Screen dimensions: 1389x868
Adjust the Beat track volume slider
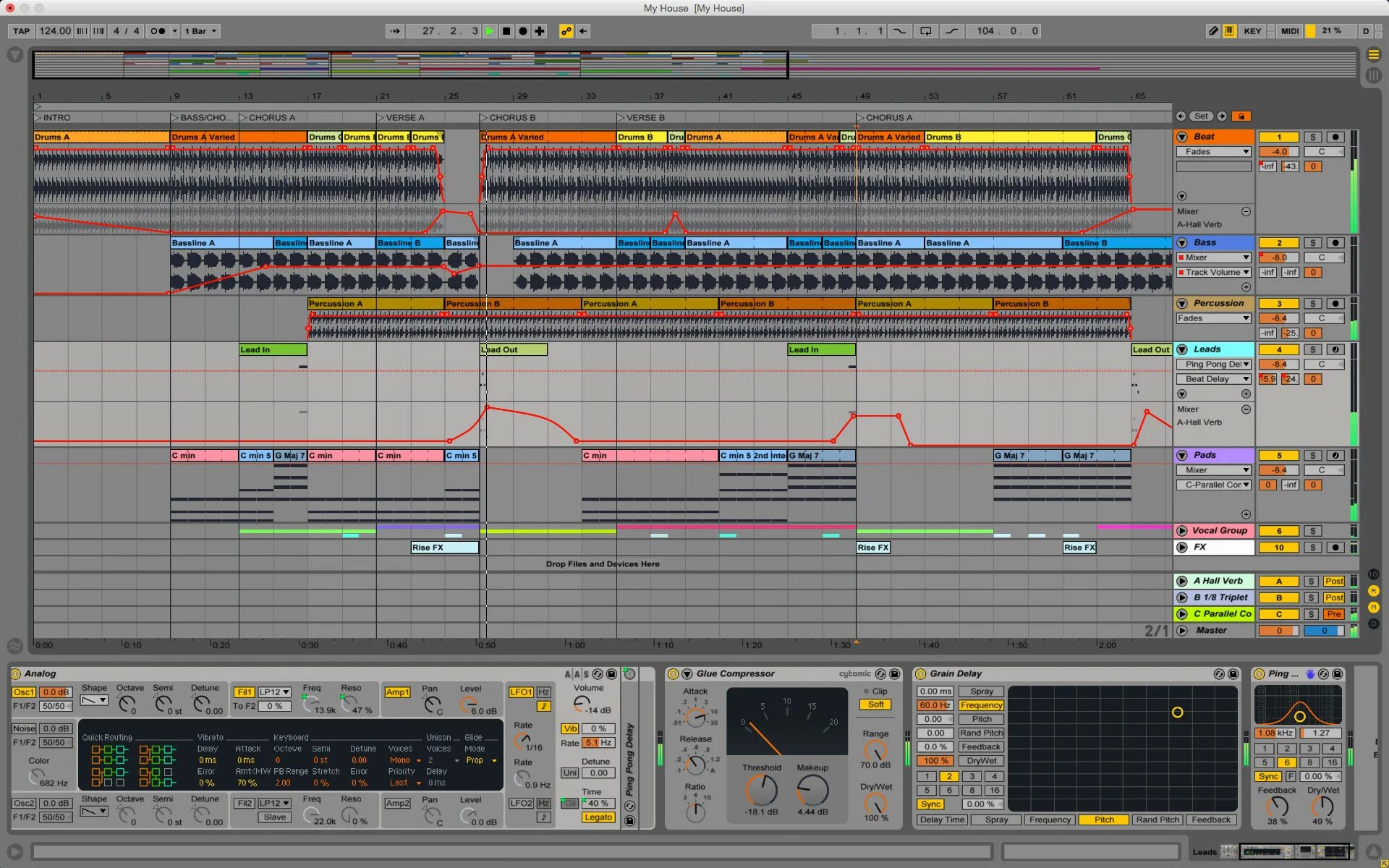[1278, 152]
